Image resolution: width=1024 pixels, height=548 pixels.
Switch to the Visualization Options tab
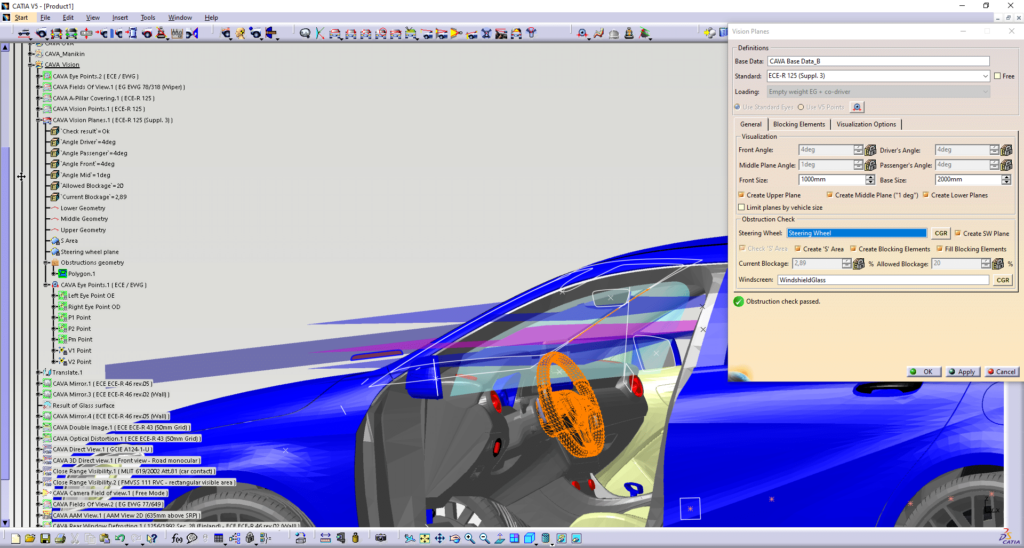pyautogui.click(x=867, y=124)
